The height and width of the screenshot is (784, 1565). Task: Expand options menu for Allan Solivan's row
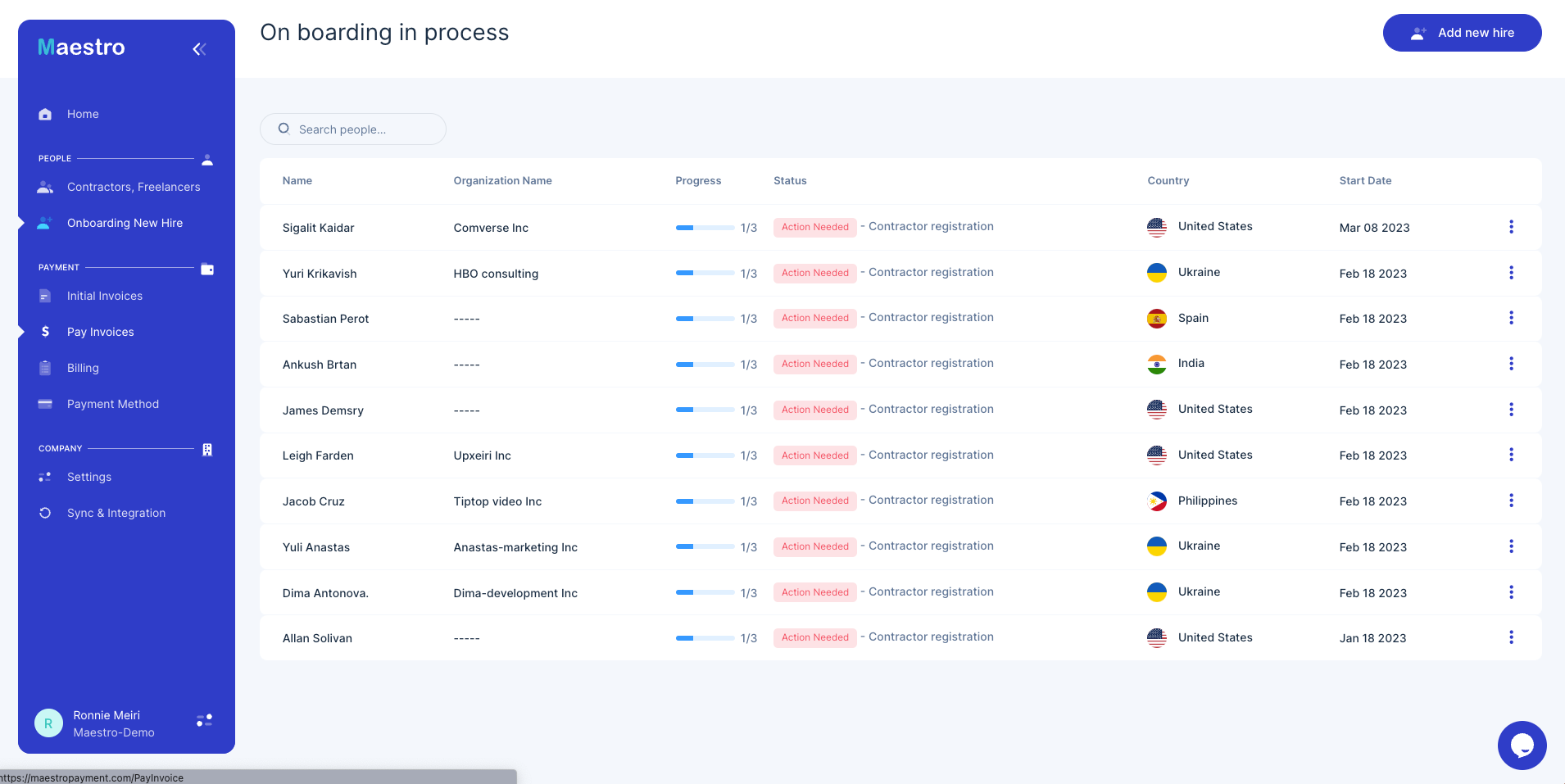coord(1511,637)
